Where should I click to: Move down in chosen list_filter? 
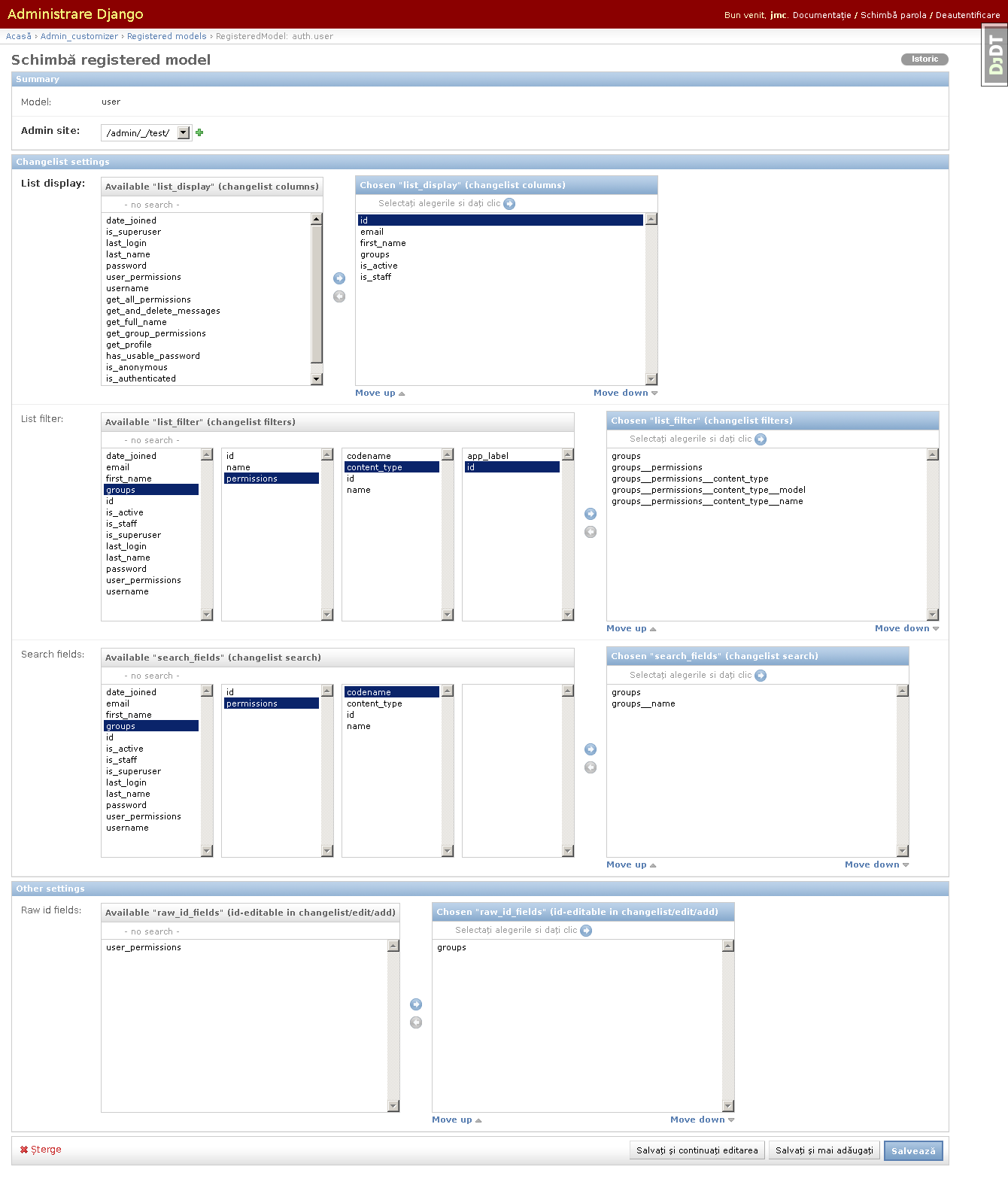pyautogui.click(x=907, y=628)
